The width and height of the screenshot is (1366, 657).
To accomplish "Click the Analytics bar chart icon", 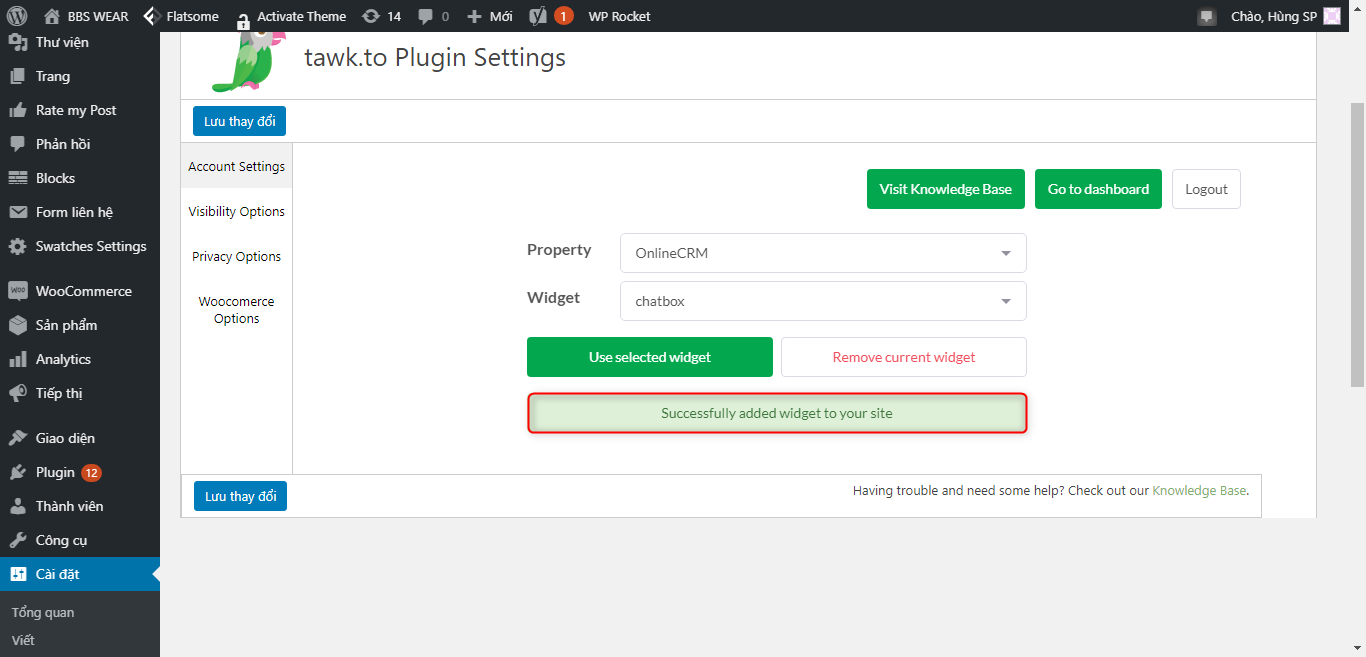I will pos(18,359).
